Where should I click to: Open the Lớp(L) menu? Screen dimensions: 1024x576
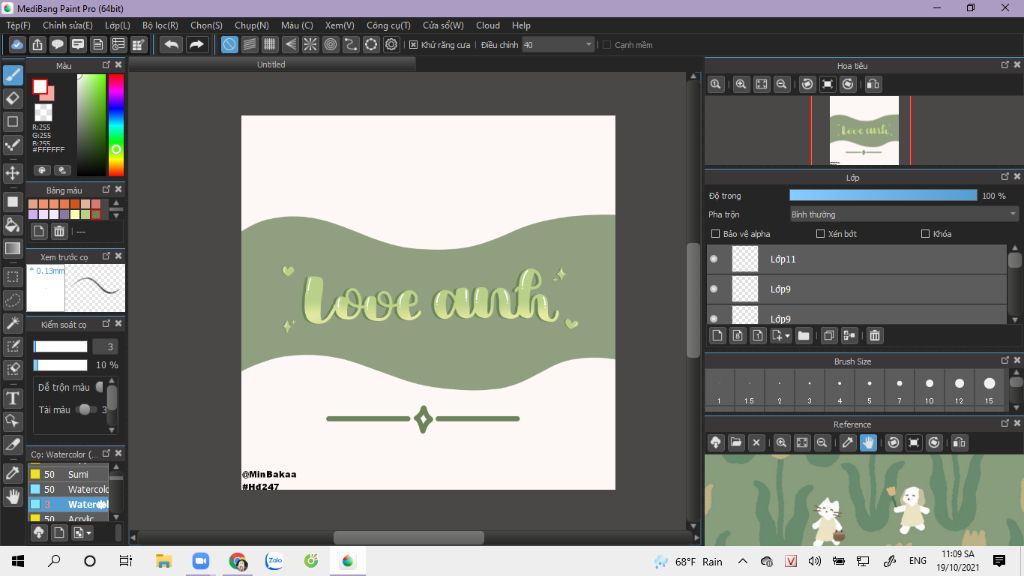[118, 25]
